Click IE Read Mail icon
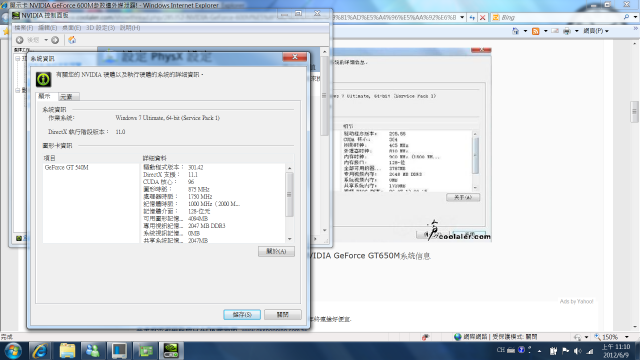 555,31
